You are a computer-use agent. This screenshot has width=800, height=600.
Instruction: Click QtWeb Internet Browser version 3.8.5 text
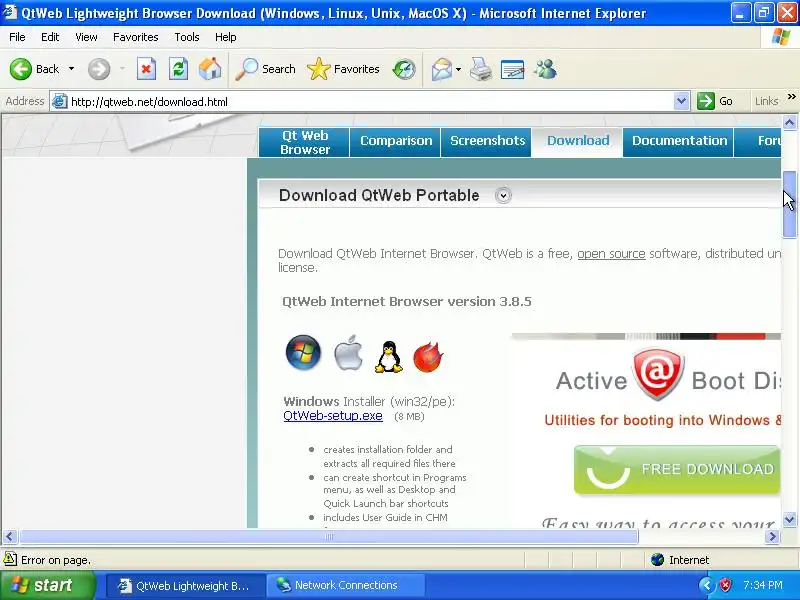coord(407,302)
